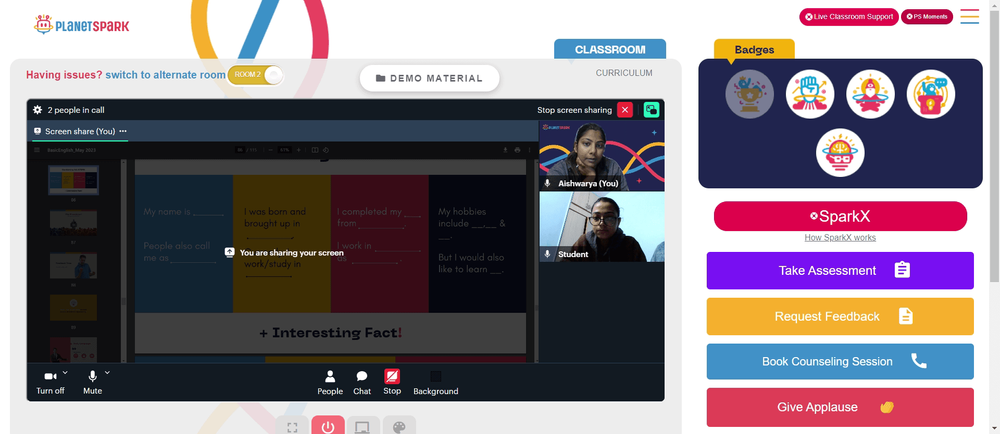Open How SparkX works link

point(840,238)
